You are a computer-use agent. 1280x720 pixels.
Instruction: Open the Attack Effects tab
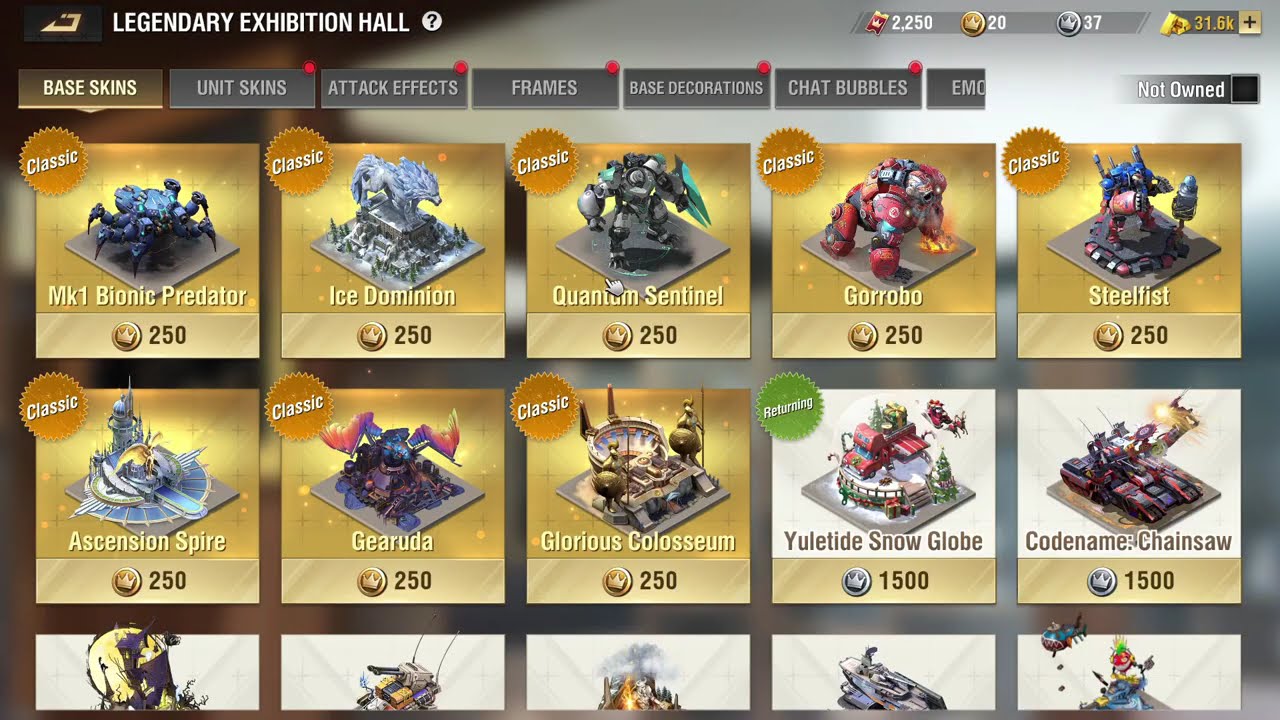(x=393, y=88)
